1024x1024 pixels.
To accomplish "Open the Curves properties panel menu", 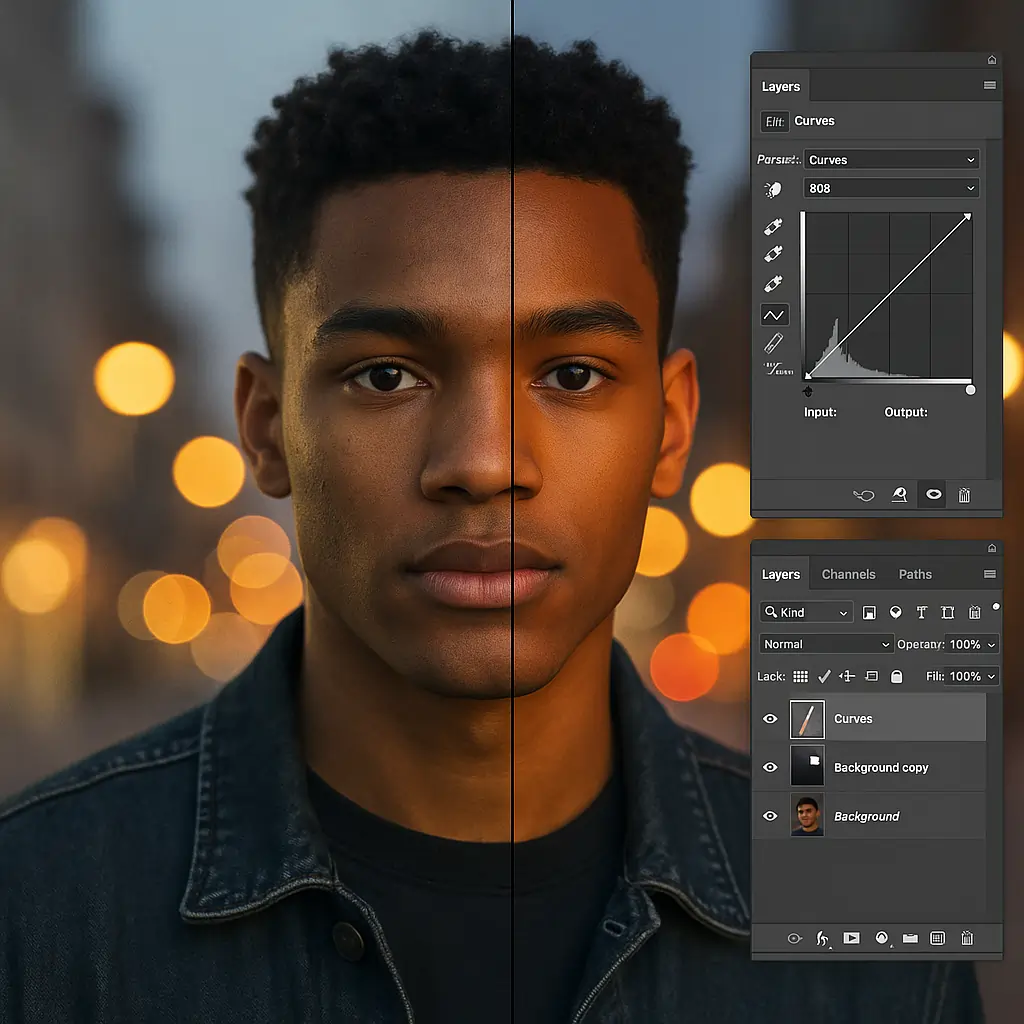I will pos(990,85).
